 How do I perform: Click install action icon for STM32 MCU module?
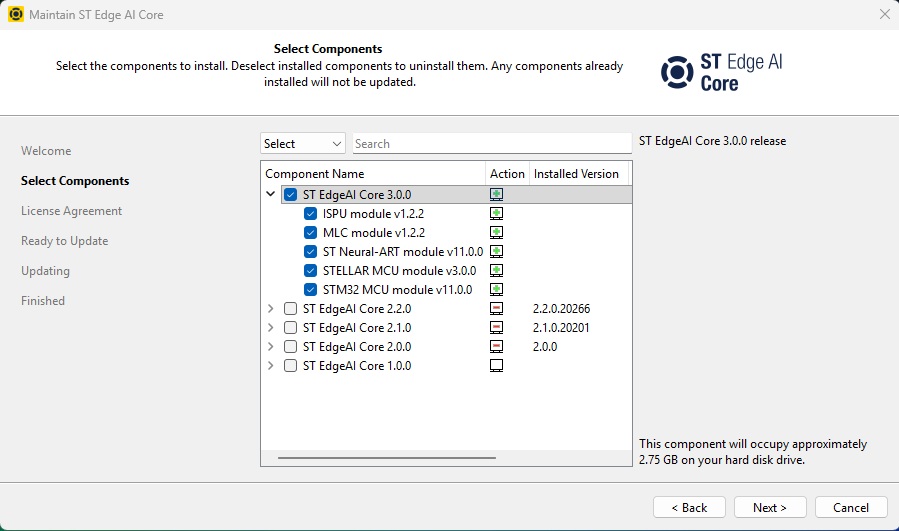click(497, 289)
